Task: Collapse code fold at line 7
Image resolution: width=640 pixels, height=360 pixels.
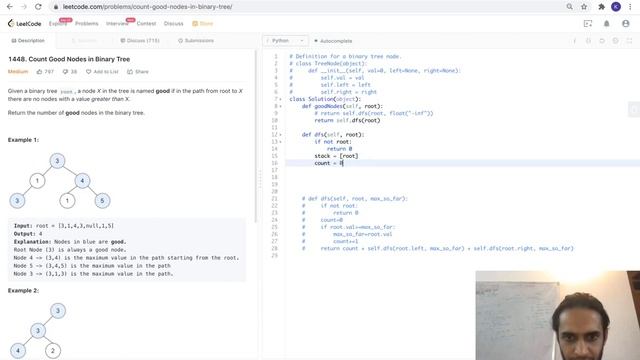Action: (x=280, y=99)
